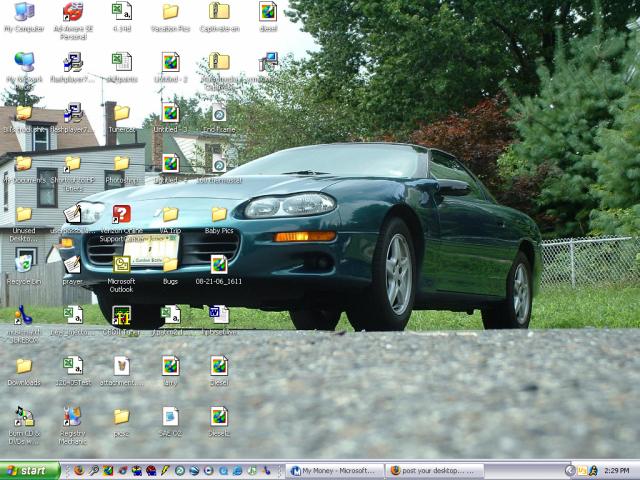Screen dimensions: 640x480
Task: Launch Firefox from the Quick Launch bar
Action: click(79, 470)
